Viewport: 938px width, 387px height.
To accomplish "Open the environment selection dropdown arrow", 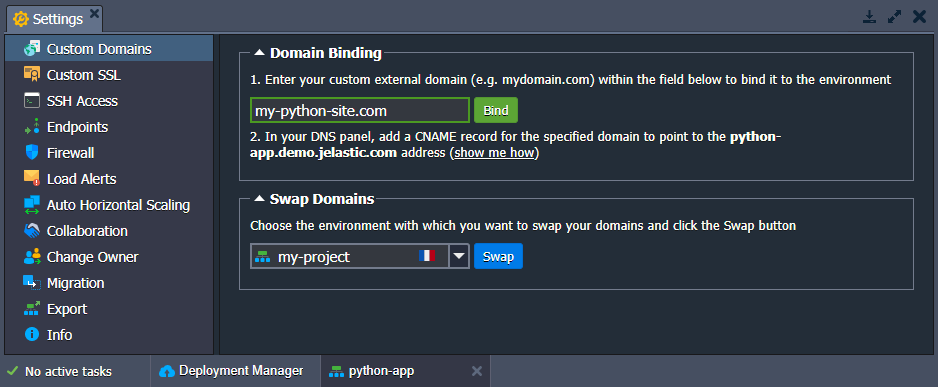I will 459,256.
